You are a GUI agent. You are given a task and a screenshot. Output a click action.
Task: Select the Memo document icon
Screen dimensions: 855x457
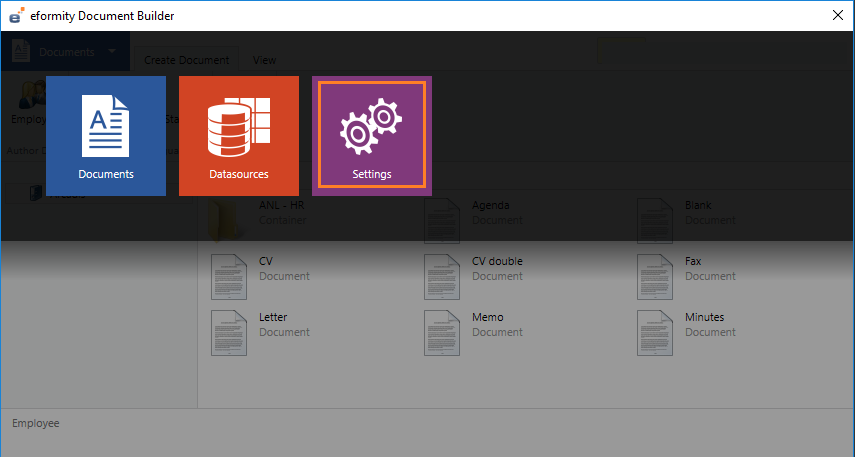442,333
